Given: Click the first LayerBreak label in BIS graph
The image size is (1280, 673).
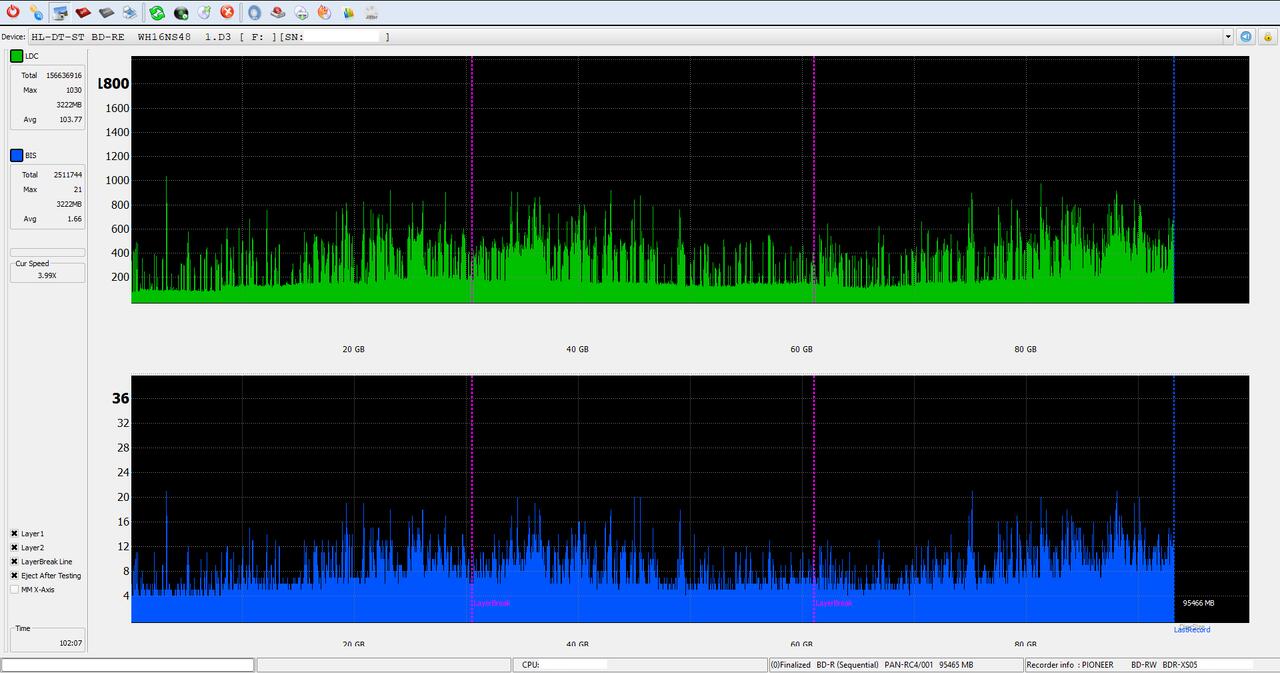Looking at the screenshot, I should (491, 603).
